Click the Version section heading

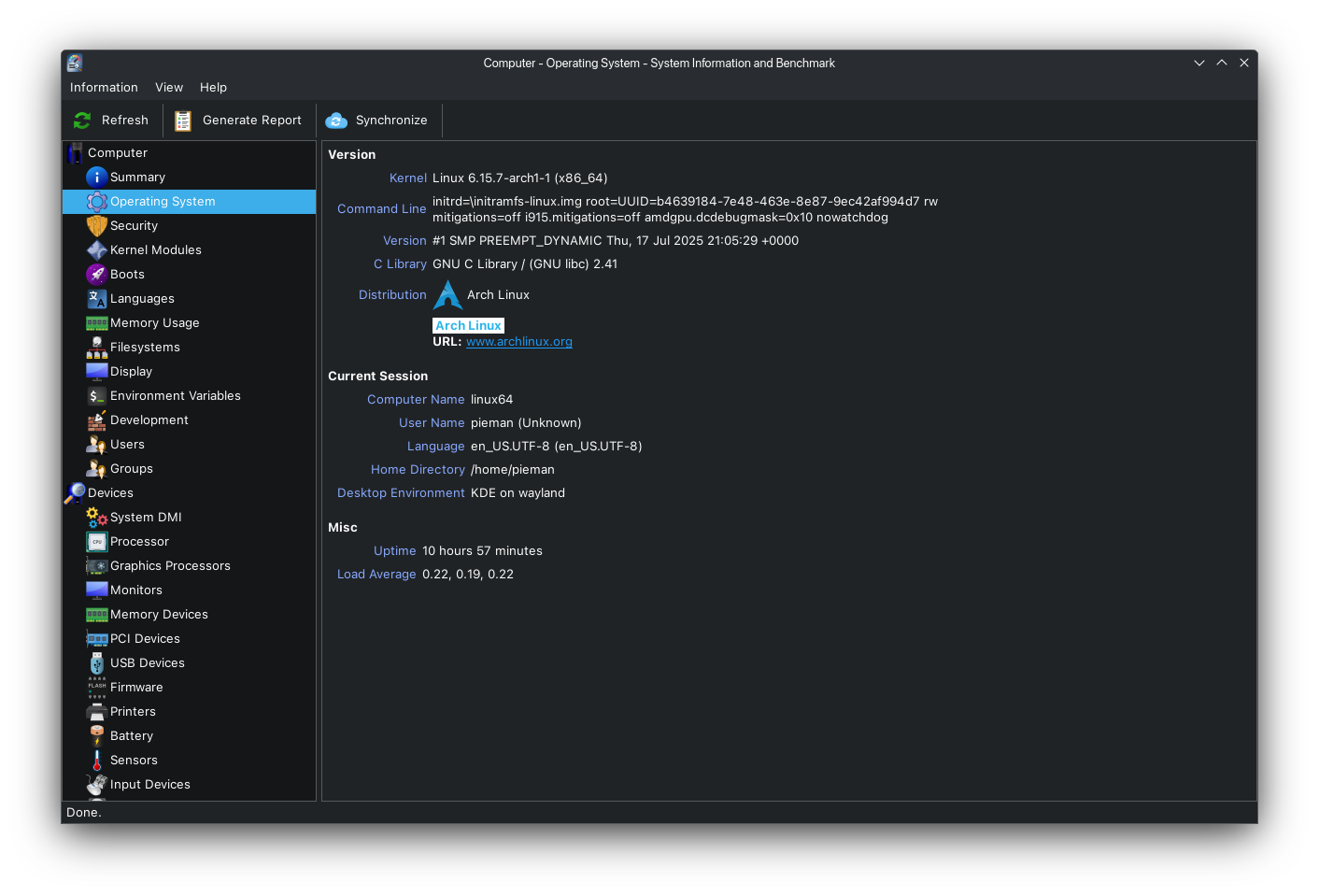point(352,154)
